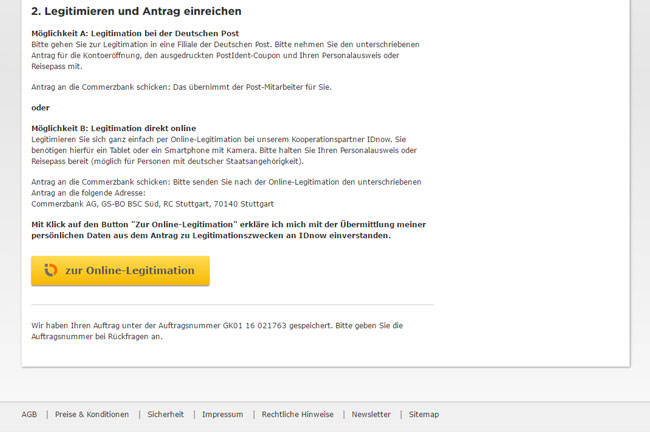Open the Sicherheit footer link
This screenshot has width=650, height=432.
165,414
